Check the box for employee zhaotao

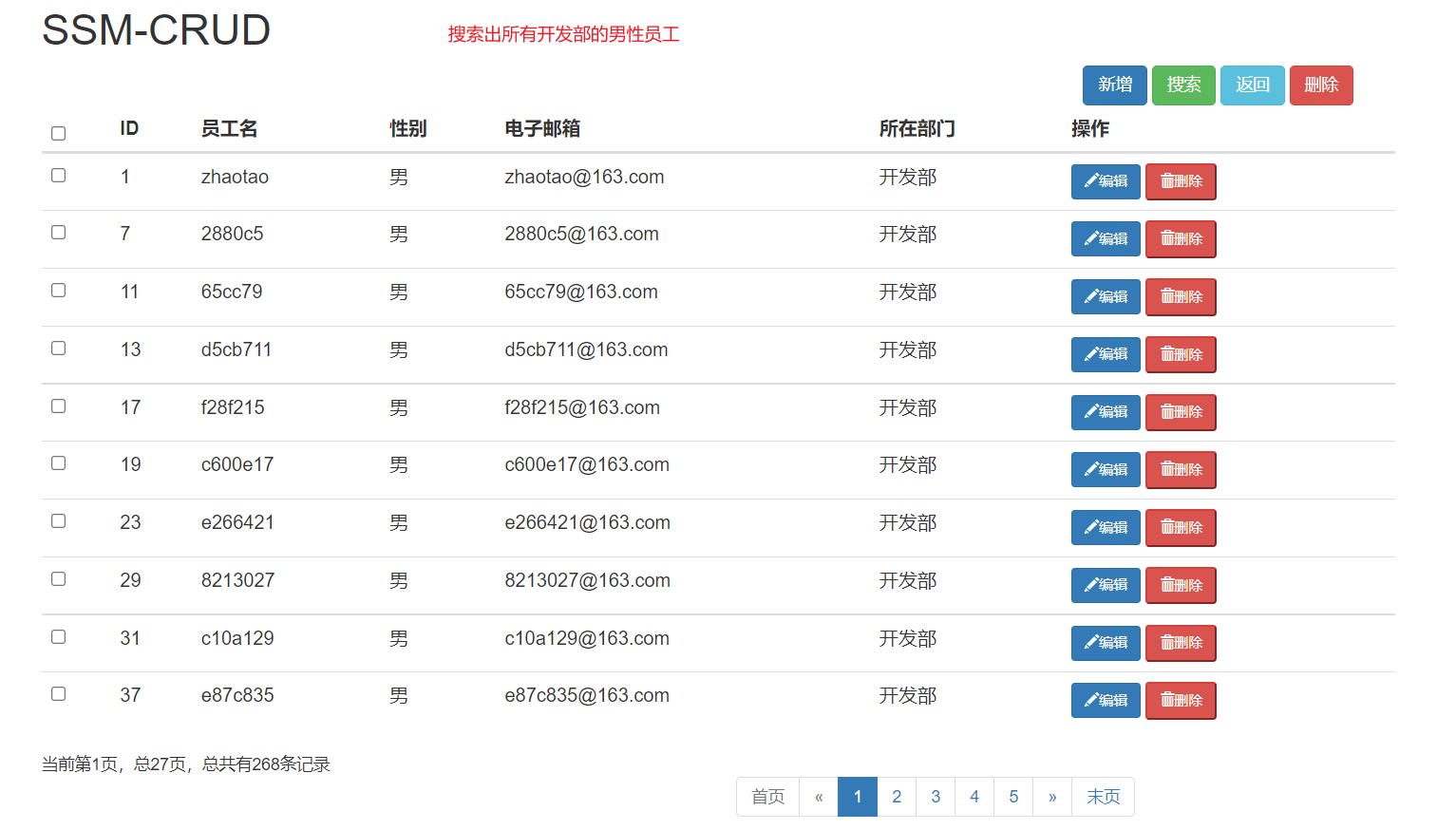point(58,176)
